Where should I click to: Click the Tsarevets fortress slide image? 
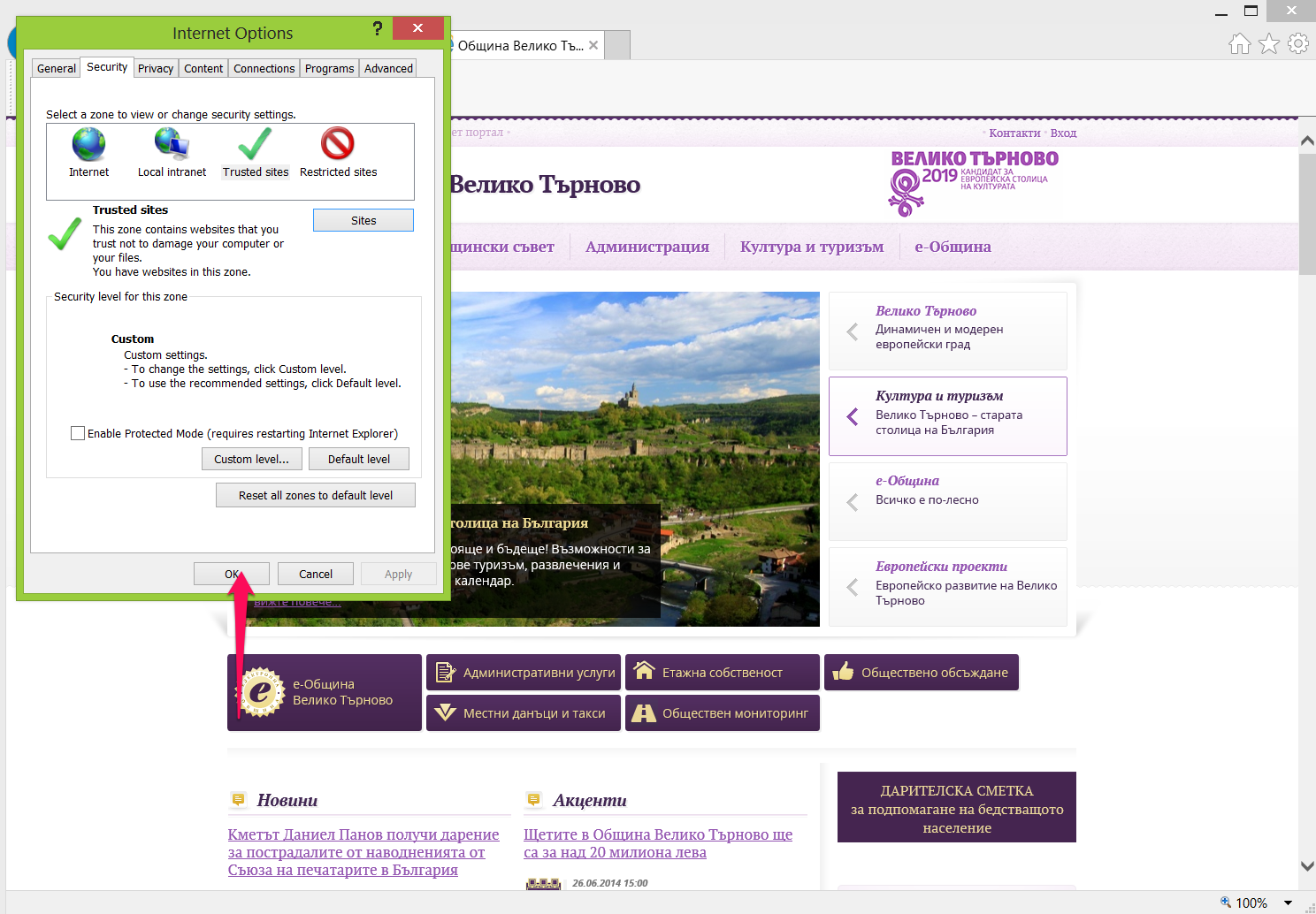point(635,398)
